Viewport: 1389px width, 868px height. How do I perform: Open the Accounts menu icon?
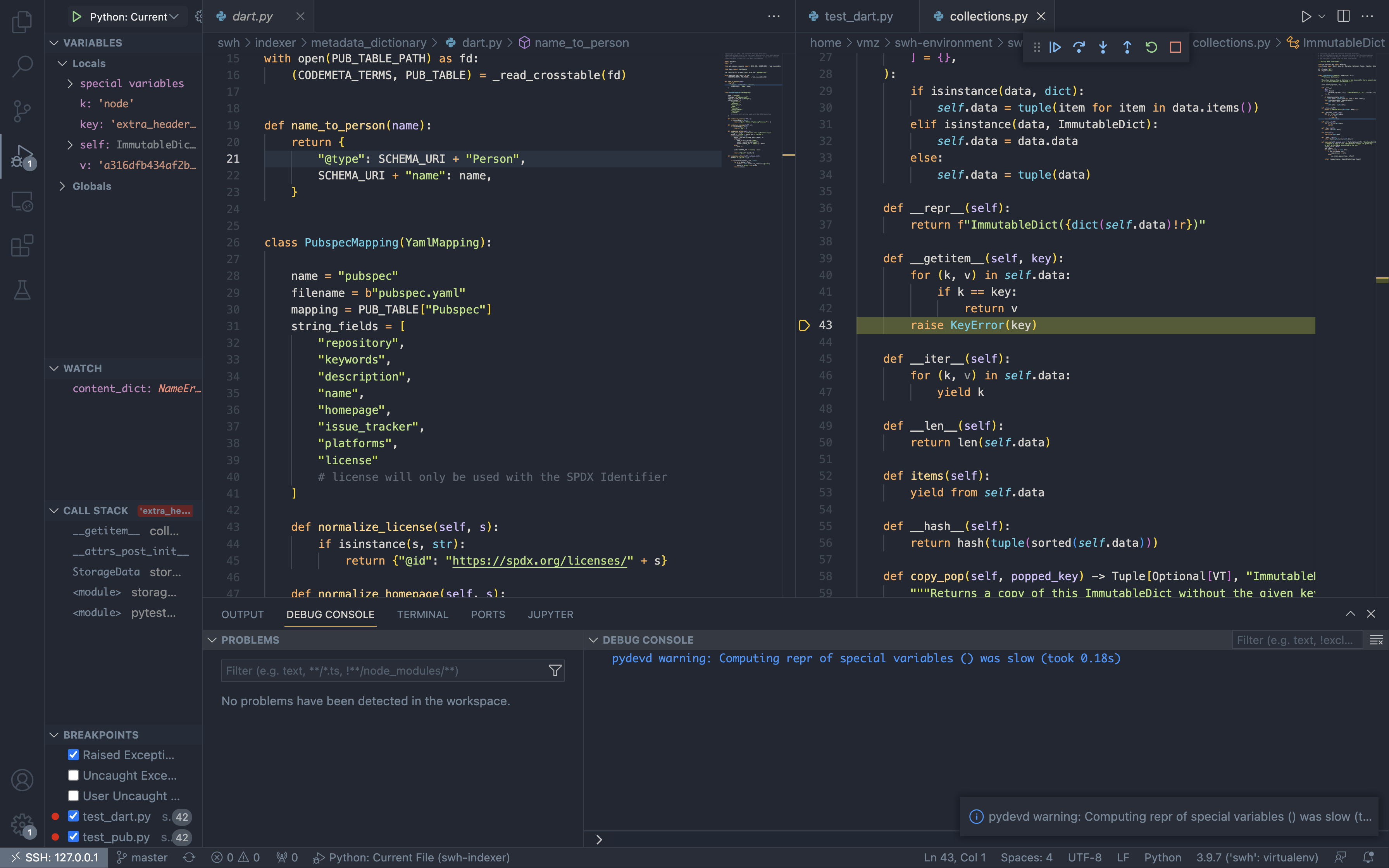[x=22, y=780]
